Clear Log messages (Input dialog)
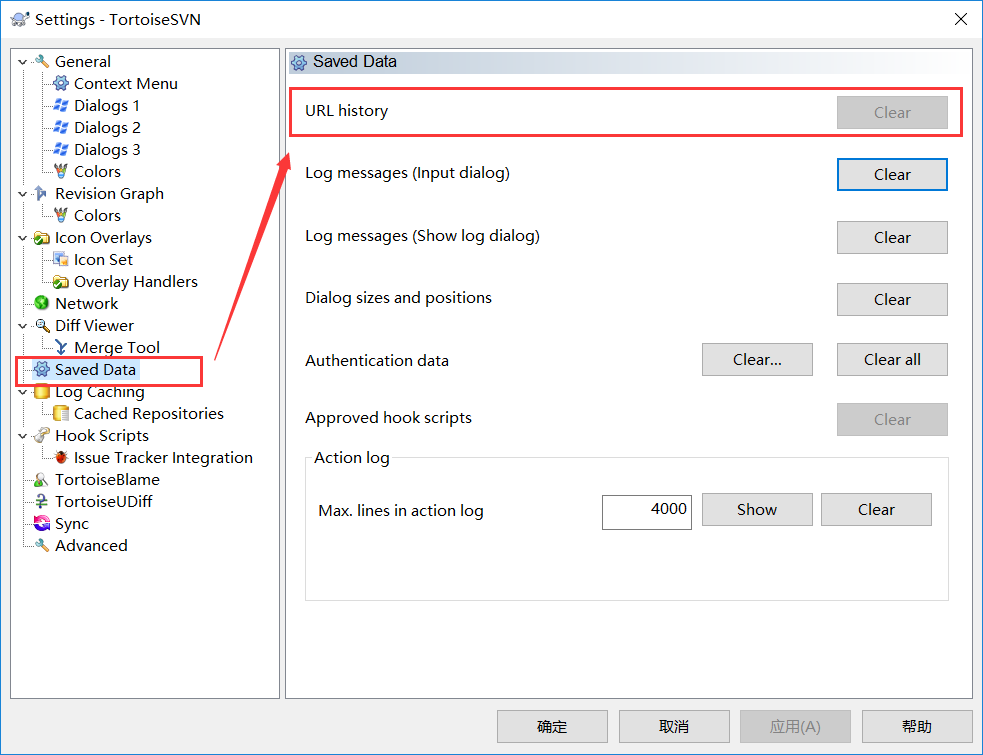This screenshot has height=755, width=983. [x=892, y=174]
